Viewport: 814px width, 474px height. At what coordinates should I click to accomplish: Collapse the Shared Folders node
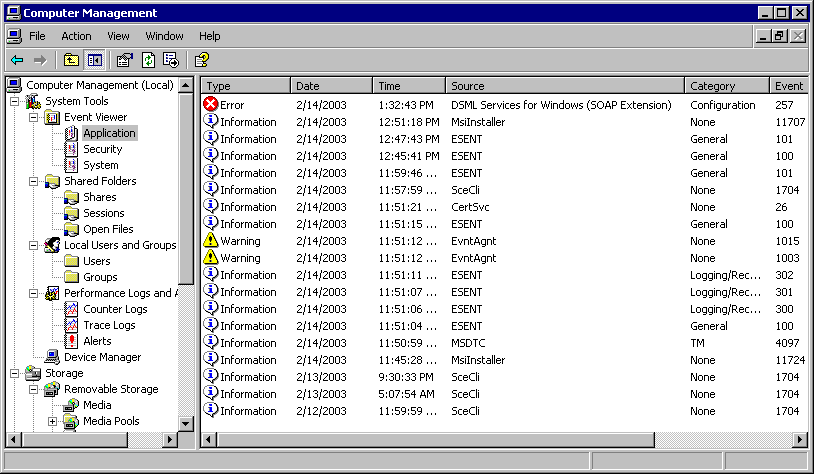coord(34,181)
